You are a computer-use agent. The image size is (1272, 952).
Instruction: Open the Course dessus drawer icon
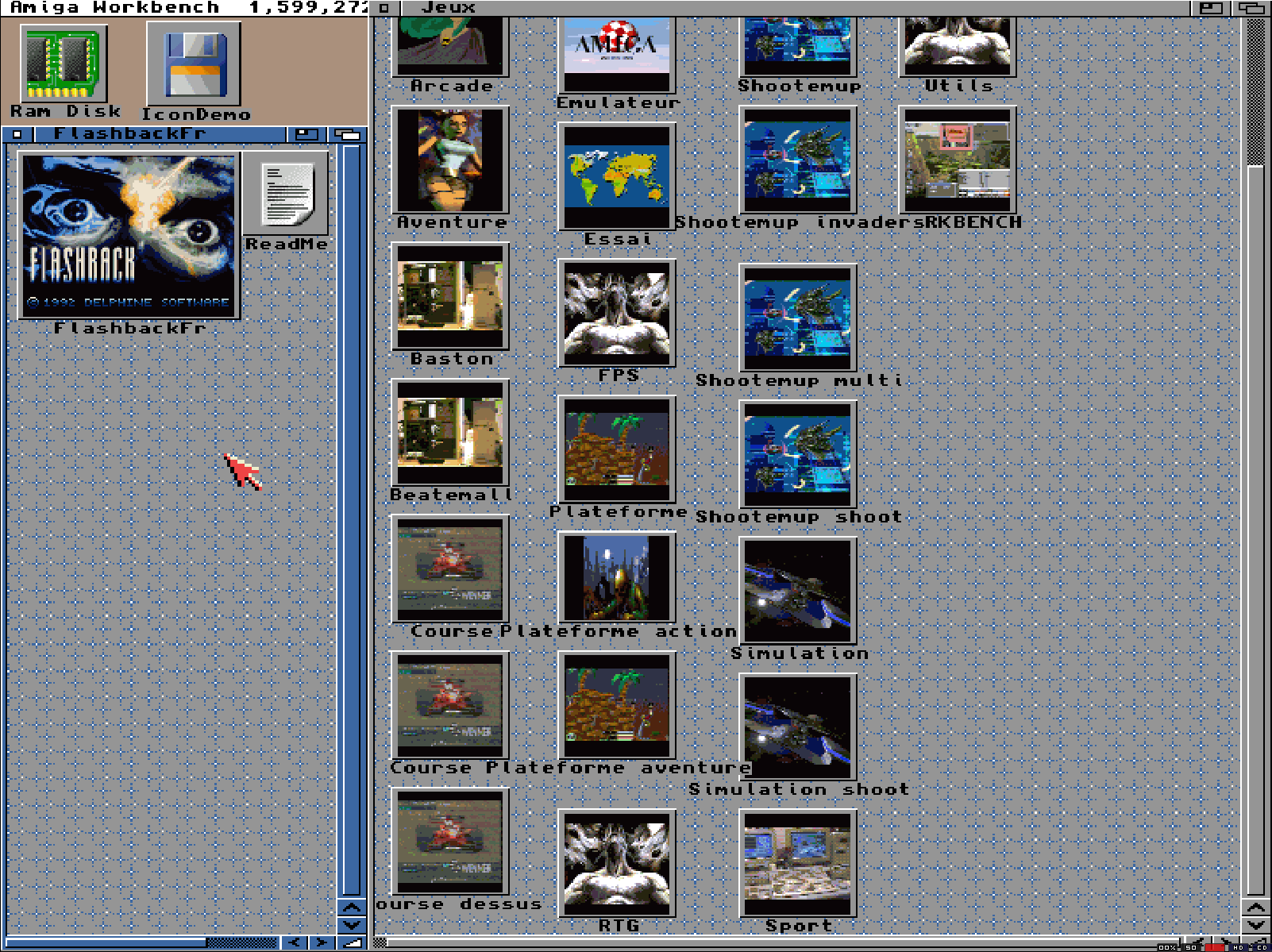(x=450, y=842)
